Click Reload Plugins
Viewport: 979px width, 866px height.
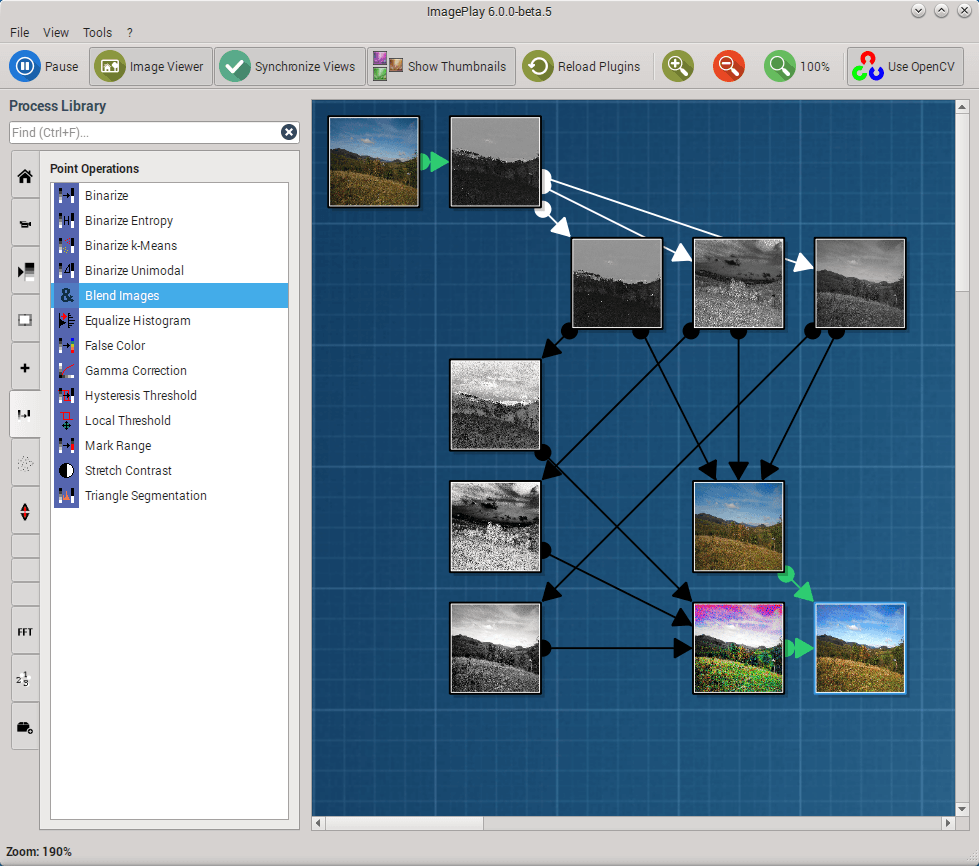[x=581, y=66]
